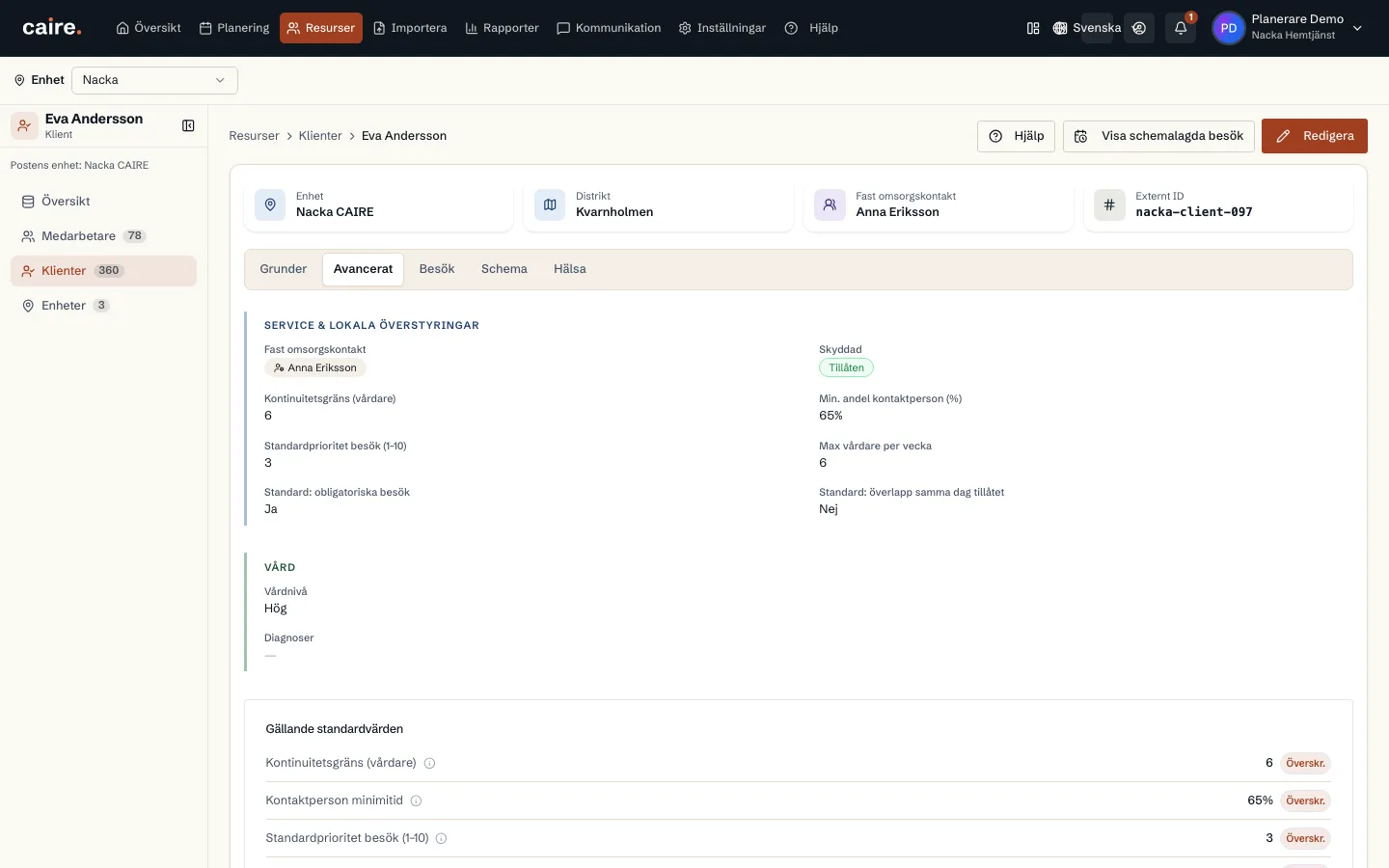Expand the Planerare Demo user menu chevron
1389x868 pixels.
pos(1357,28)
